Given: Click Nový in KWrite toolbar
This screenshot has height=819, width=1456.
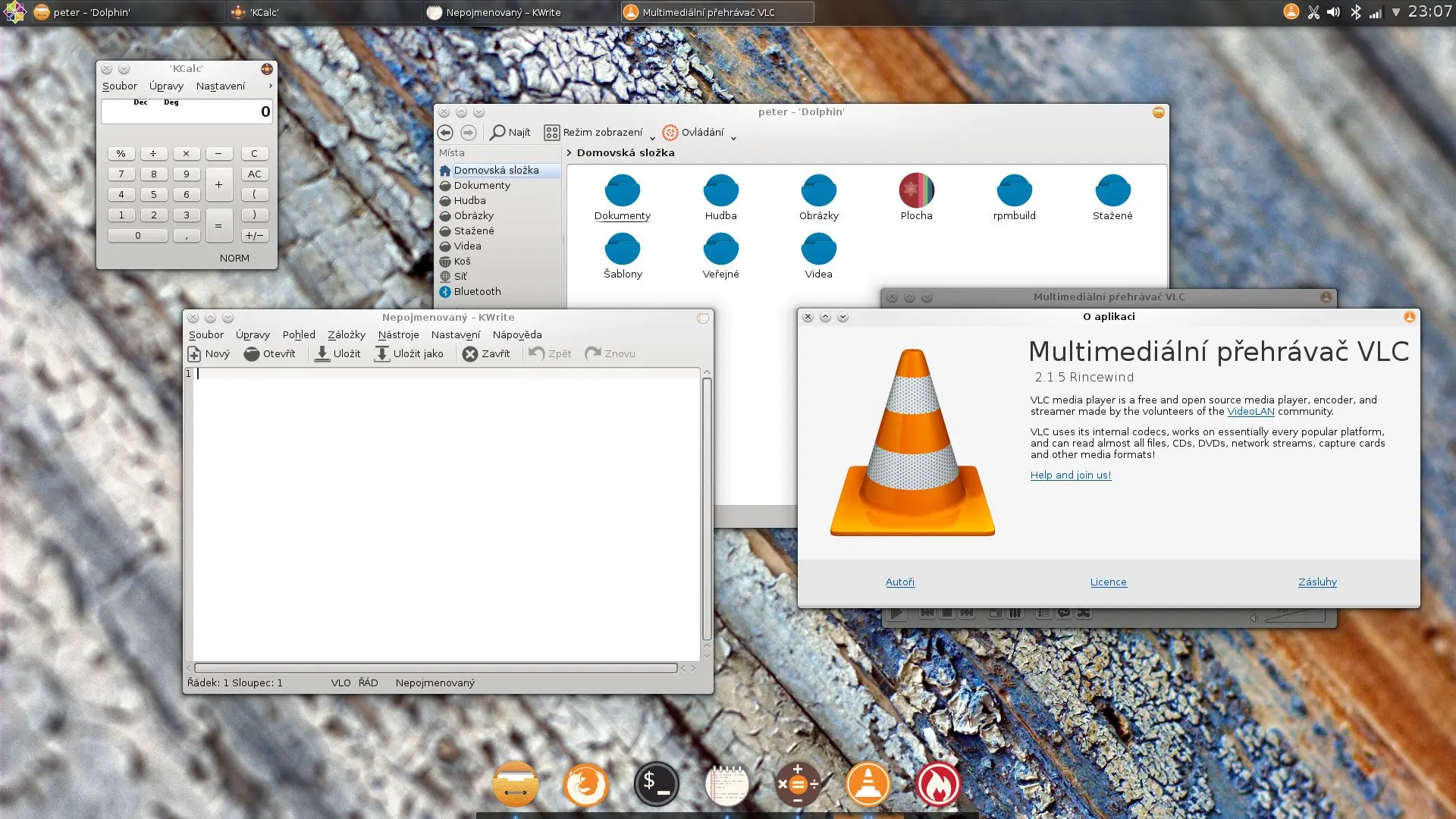Looking at the screenshot, I should (x=209, y=354).
